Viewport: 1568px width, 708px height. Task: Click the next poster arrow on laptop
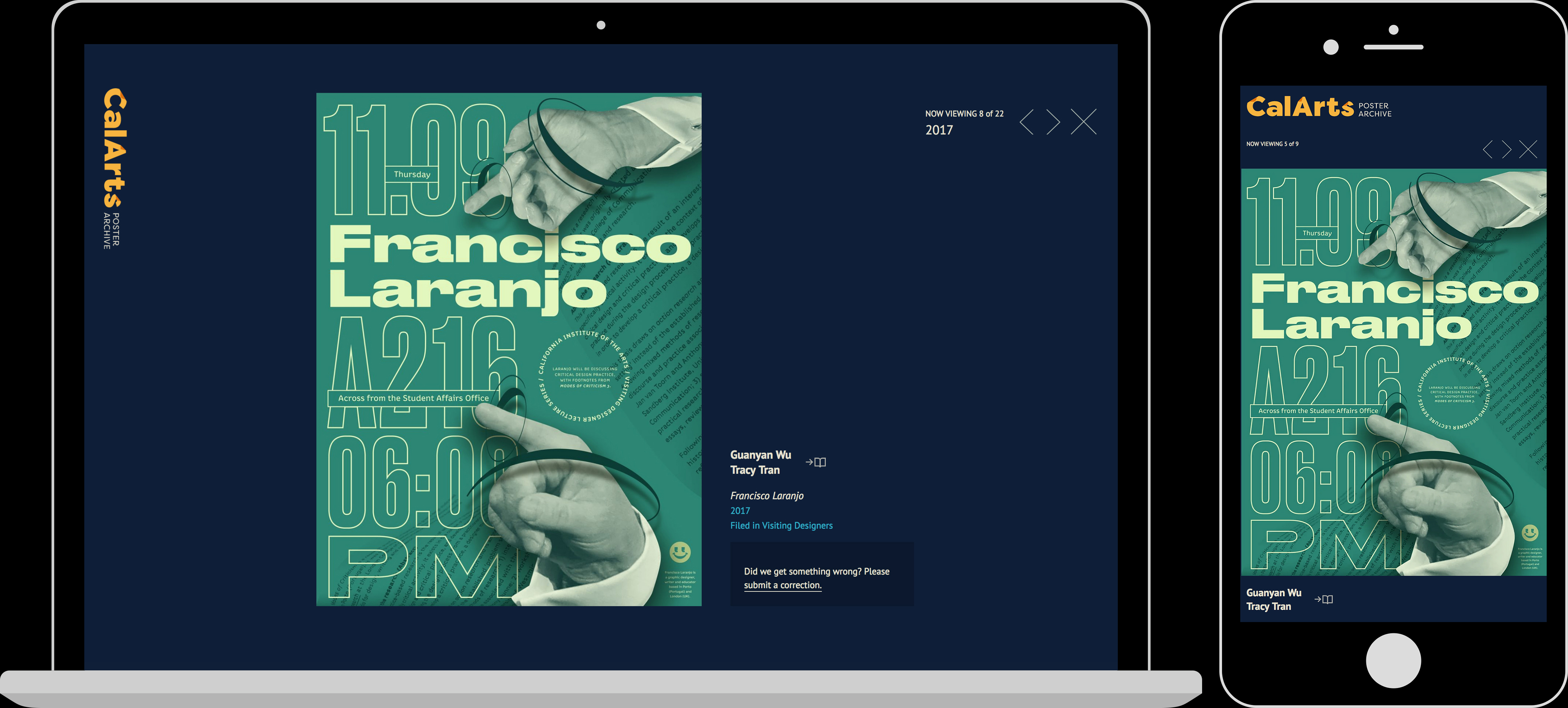click(1054, 122)
